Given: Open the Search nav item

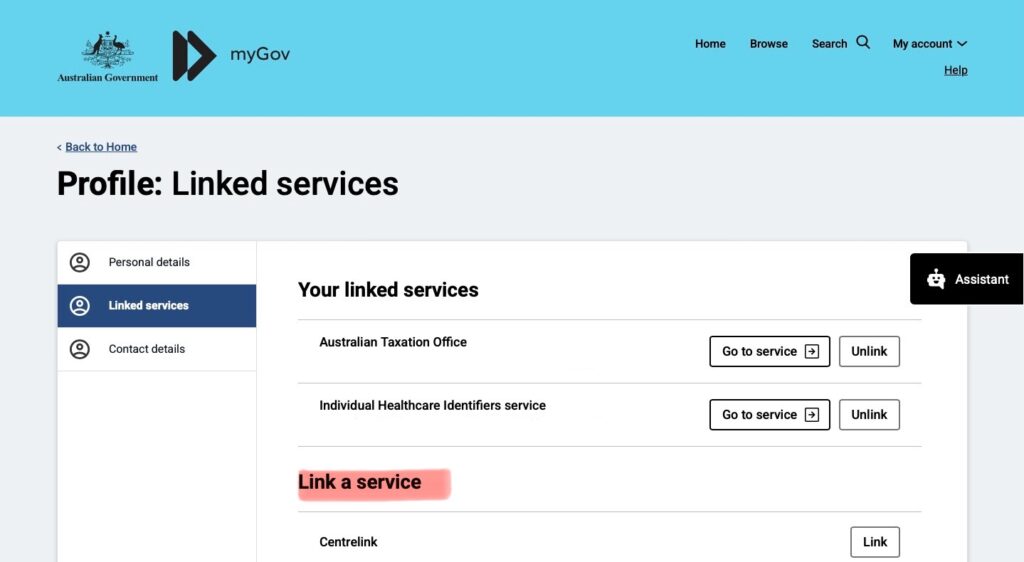Looking at the screenshot, I should click(840, 43).
